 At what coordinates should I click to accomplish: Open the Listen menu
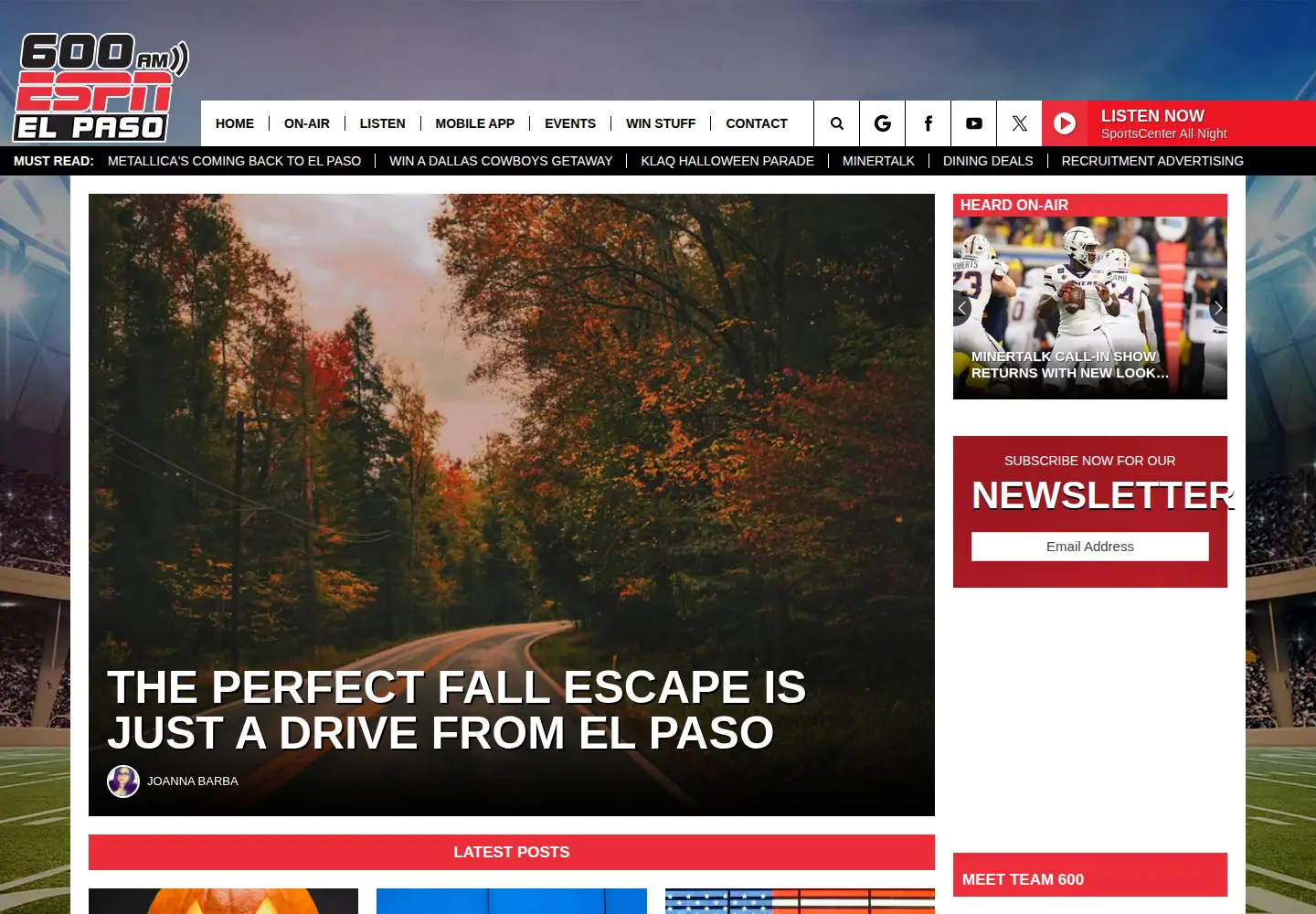point(382,123)
